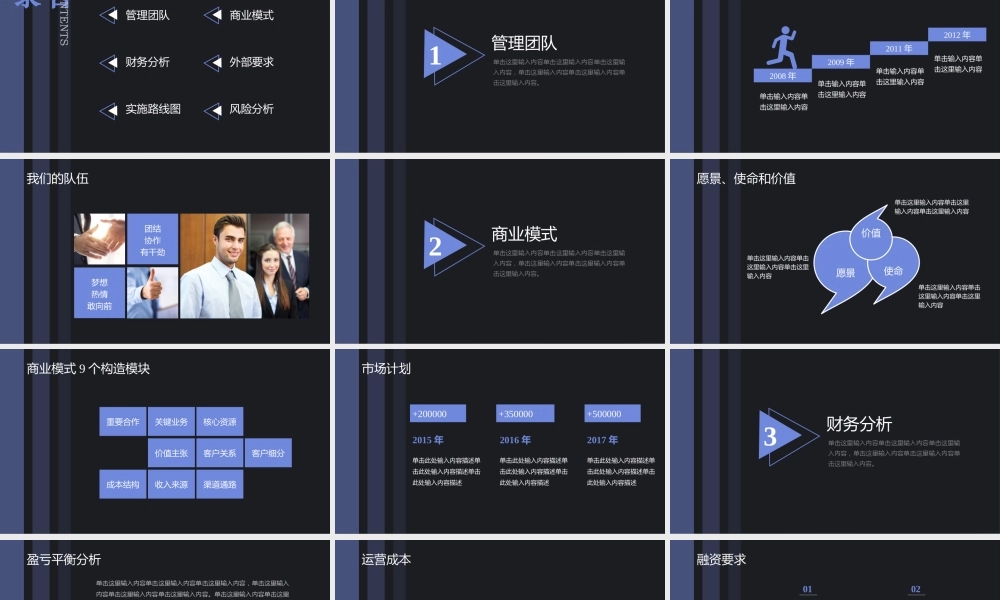Select the 运营成本 slide title

click(x=386, y=559)
